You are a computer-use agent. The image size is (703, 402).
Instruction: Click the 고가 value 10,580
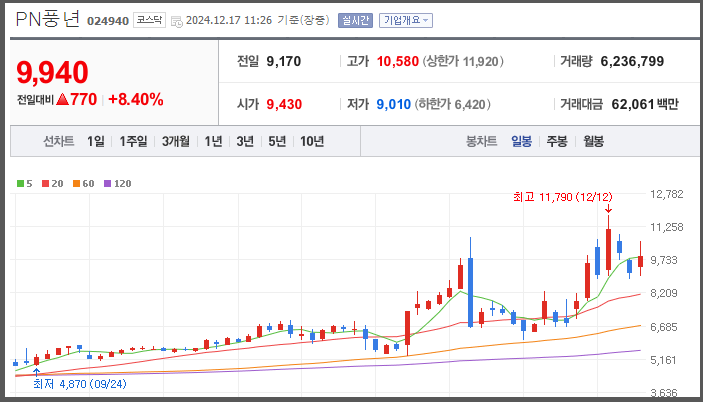[398, 61]
